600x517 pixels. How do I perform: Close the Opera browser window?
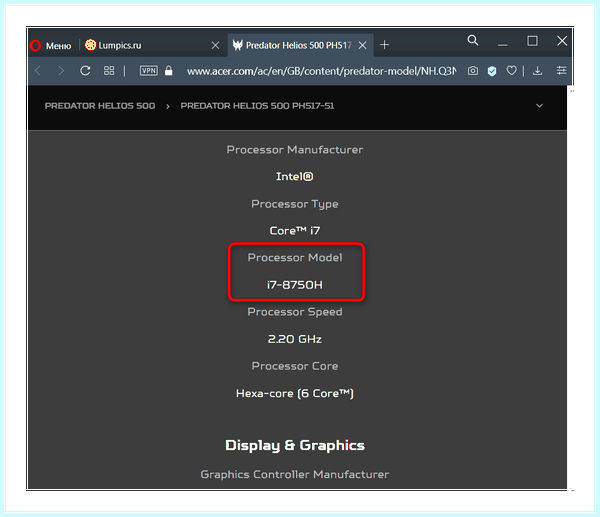coord(562,41)
